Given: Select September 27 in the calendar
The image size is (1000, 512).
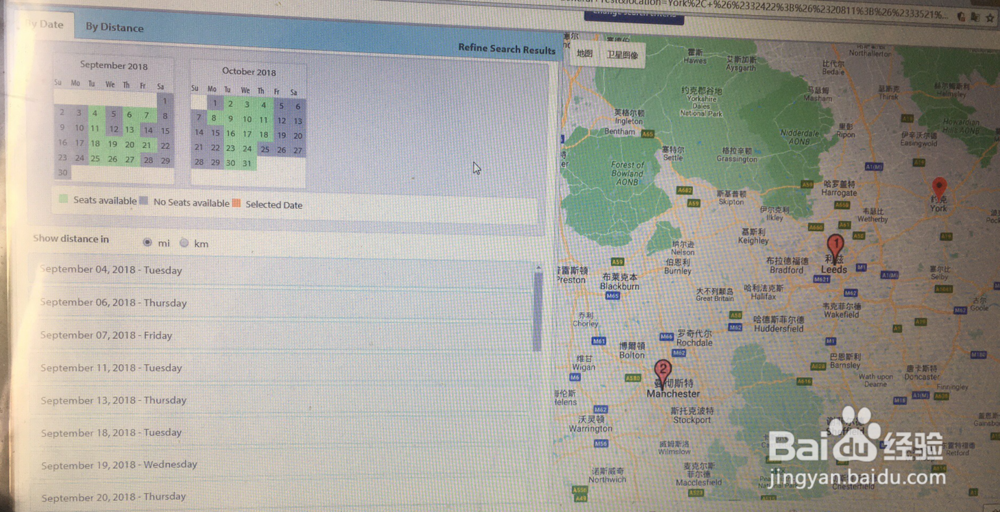Looking at the screenshot, I should 129,159.
